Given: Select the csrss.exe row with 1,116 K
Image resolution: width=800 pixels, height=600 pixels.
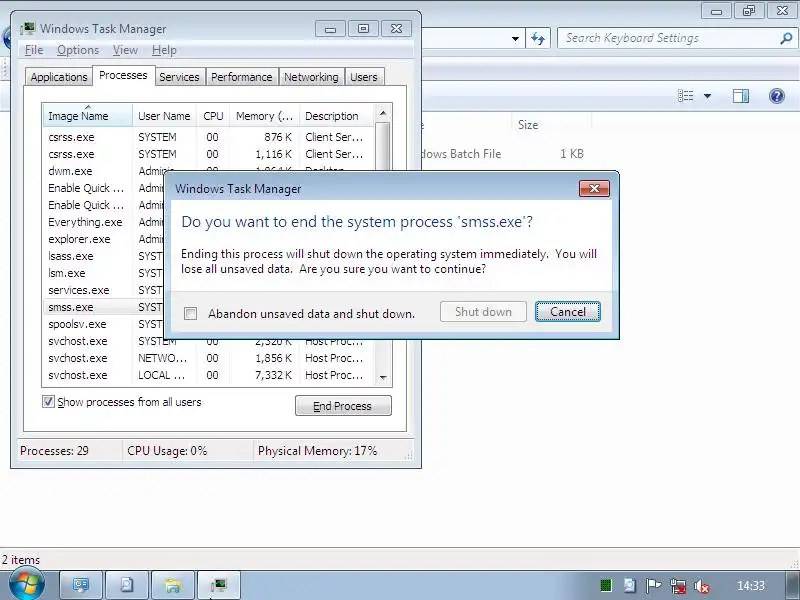Looking at the screenshot, I should [x=209, y=154].
